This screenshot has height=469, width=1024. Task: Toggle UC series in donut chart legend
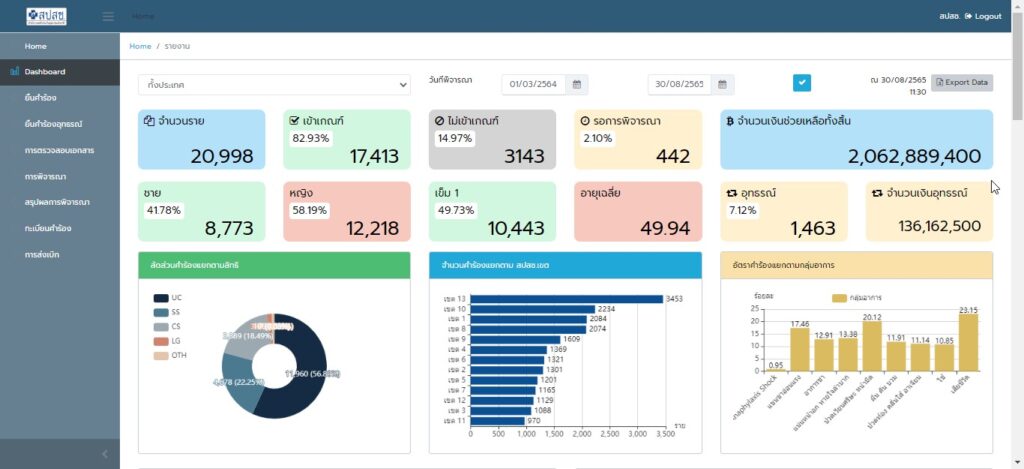coord(168,298)
